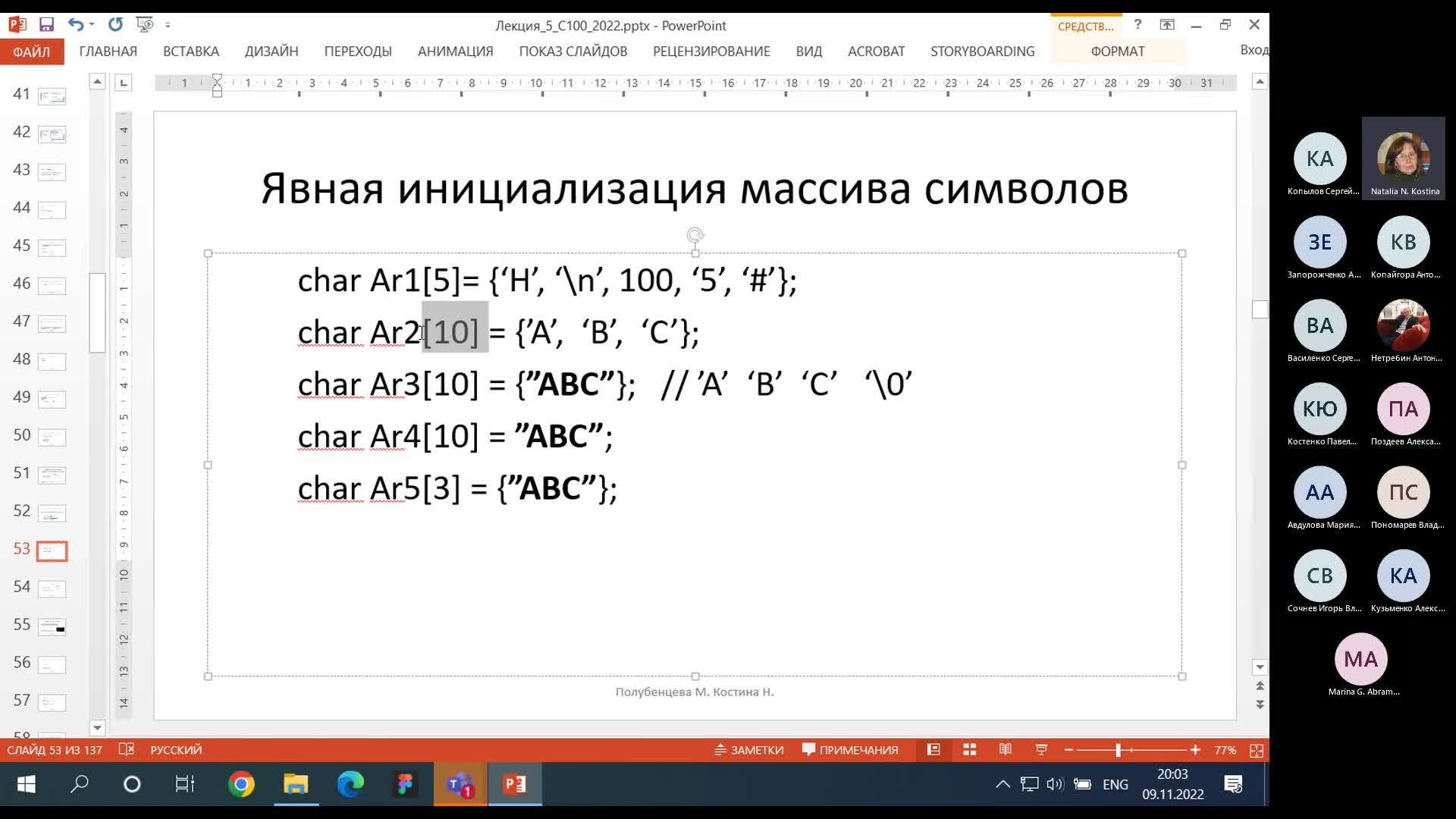Switch to ГЛАВНАЯ tab
The image size is (1456, 819).
pos(108,52)
